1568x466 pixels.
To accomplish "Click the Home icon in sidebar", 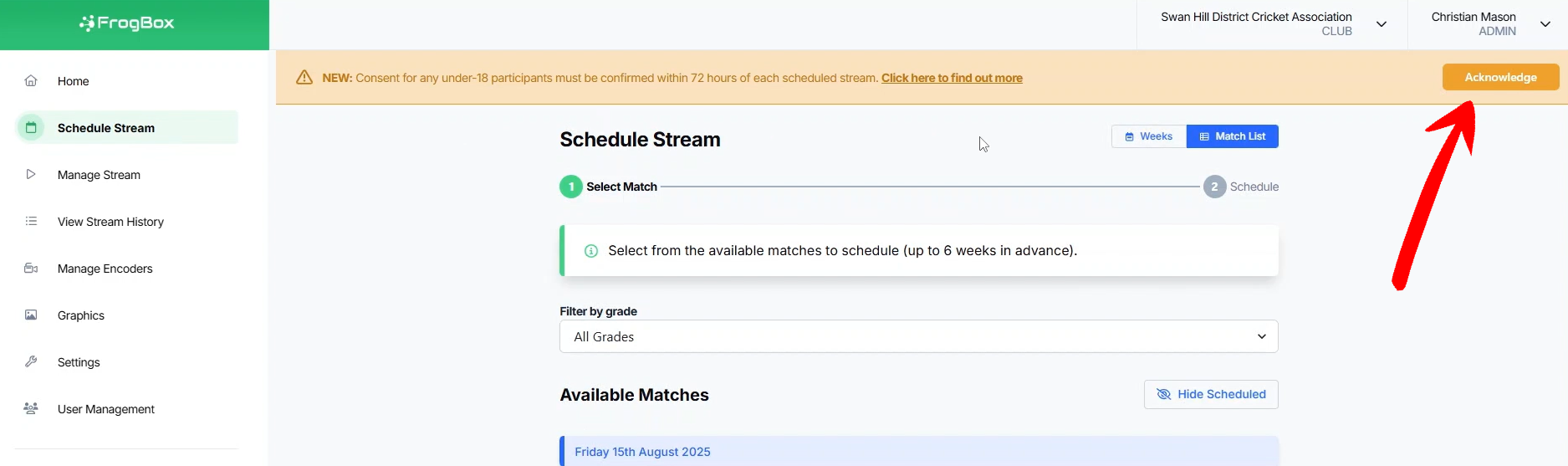I will 31,81.
